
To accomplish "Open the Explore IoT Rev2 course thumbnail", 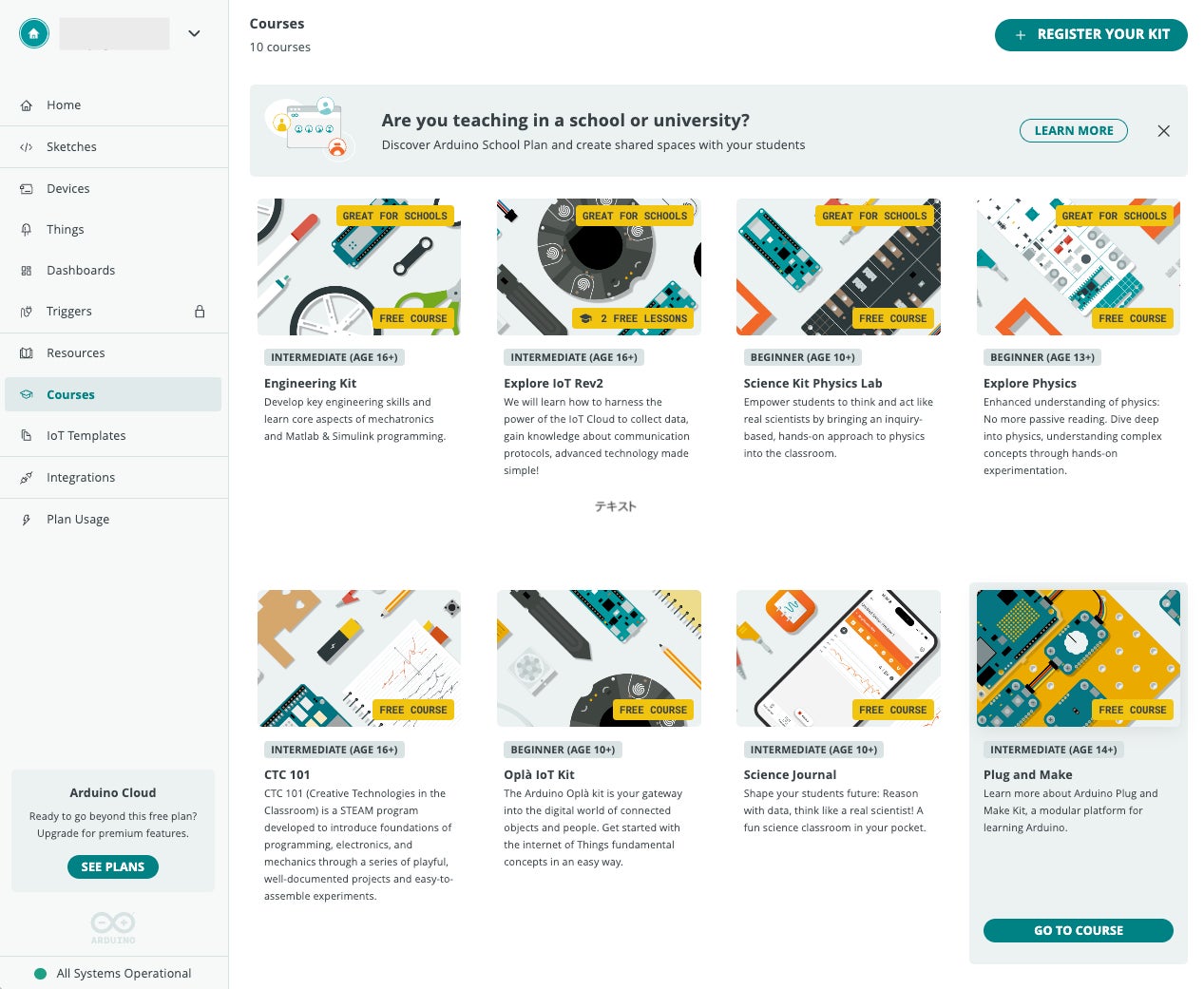I will (599, 267).
